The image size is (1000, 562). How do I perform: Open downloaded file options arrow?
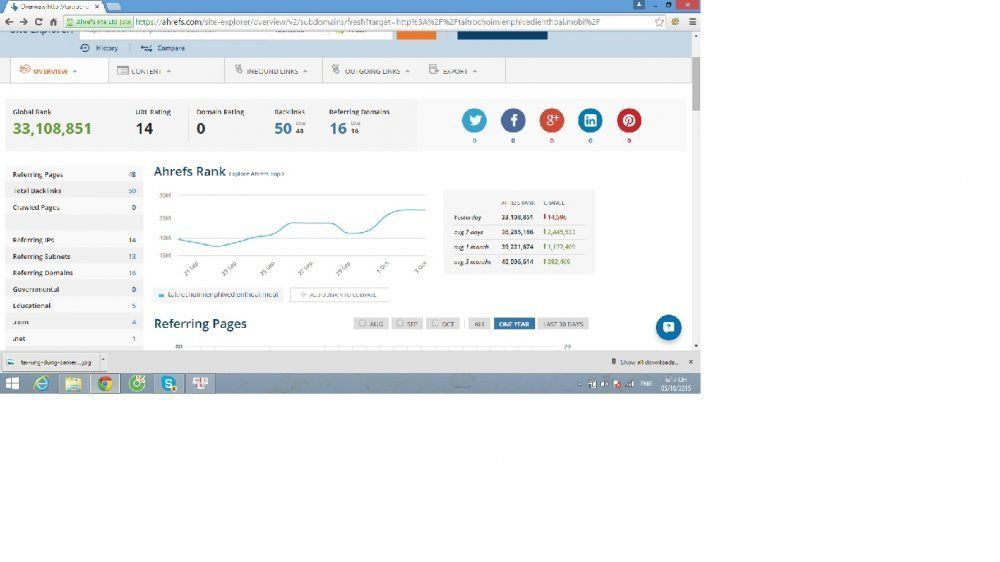pos(103,362)
